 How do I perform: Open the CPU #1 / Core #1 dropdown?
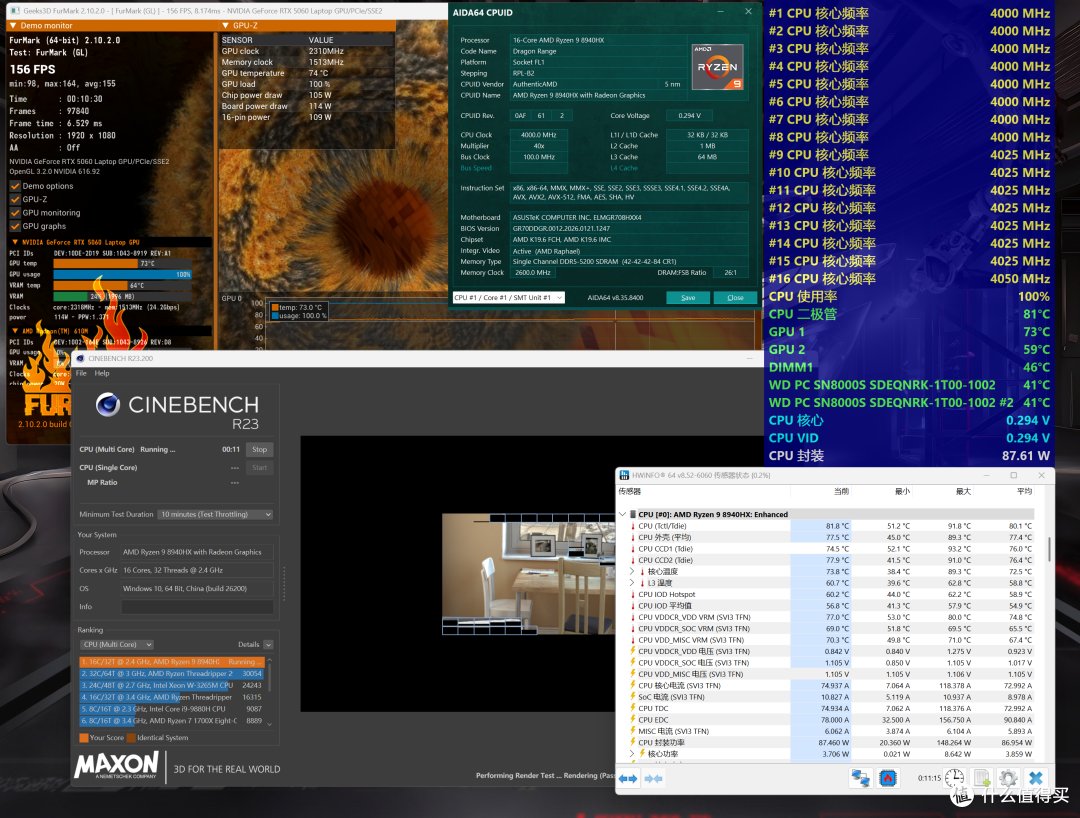(508, 297)
